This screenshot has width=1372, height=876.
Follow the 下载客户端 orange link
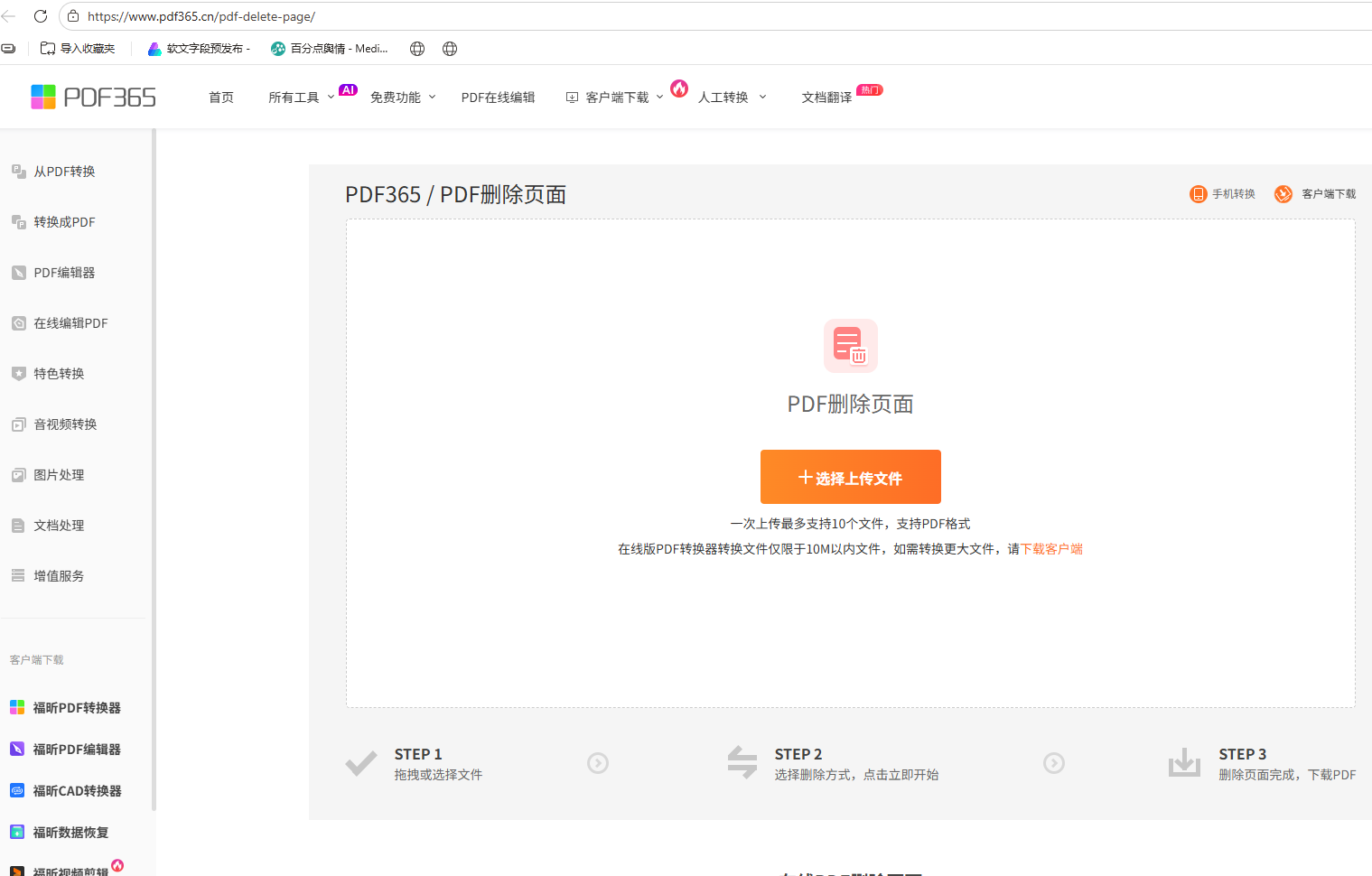(1051, 549)
